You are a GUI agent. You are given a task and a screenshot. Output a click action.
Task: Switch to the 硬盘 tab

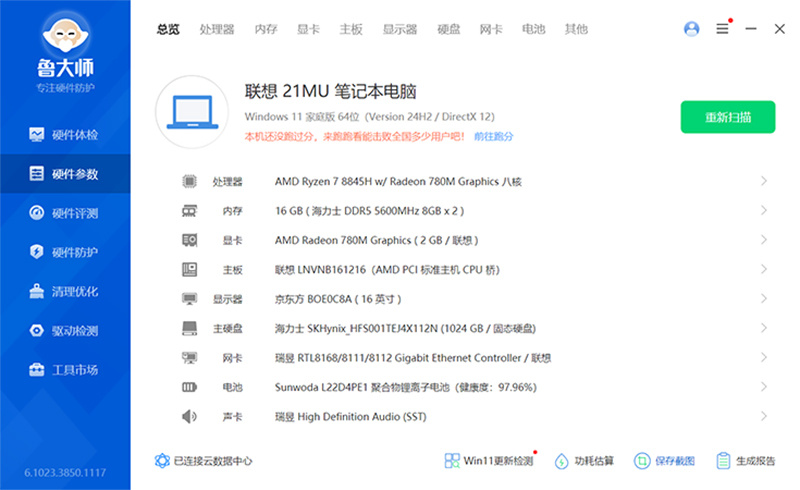point(448,29)
